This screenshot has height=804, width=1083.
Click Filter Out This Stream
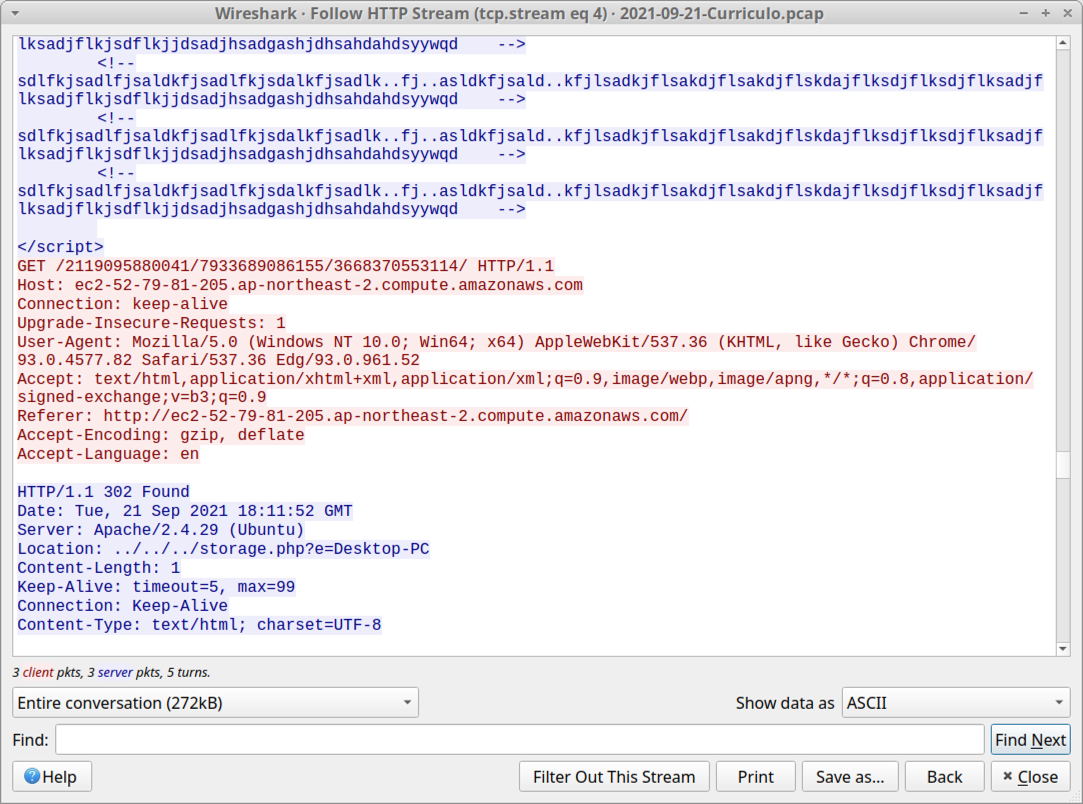(x=614, y=776)
